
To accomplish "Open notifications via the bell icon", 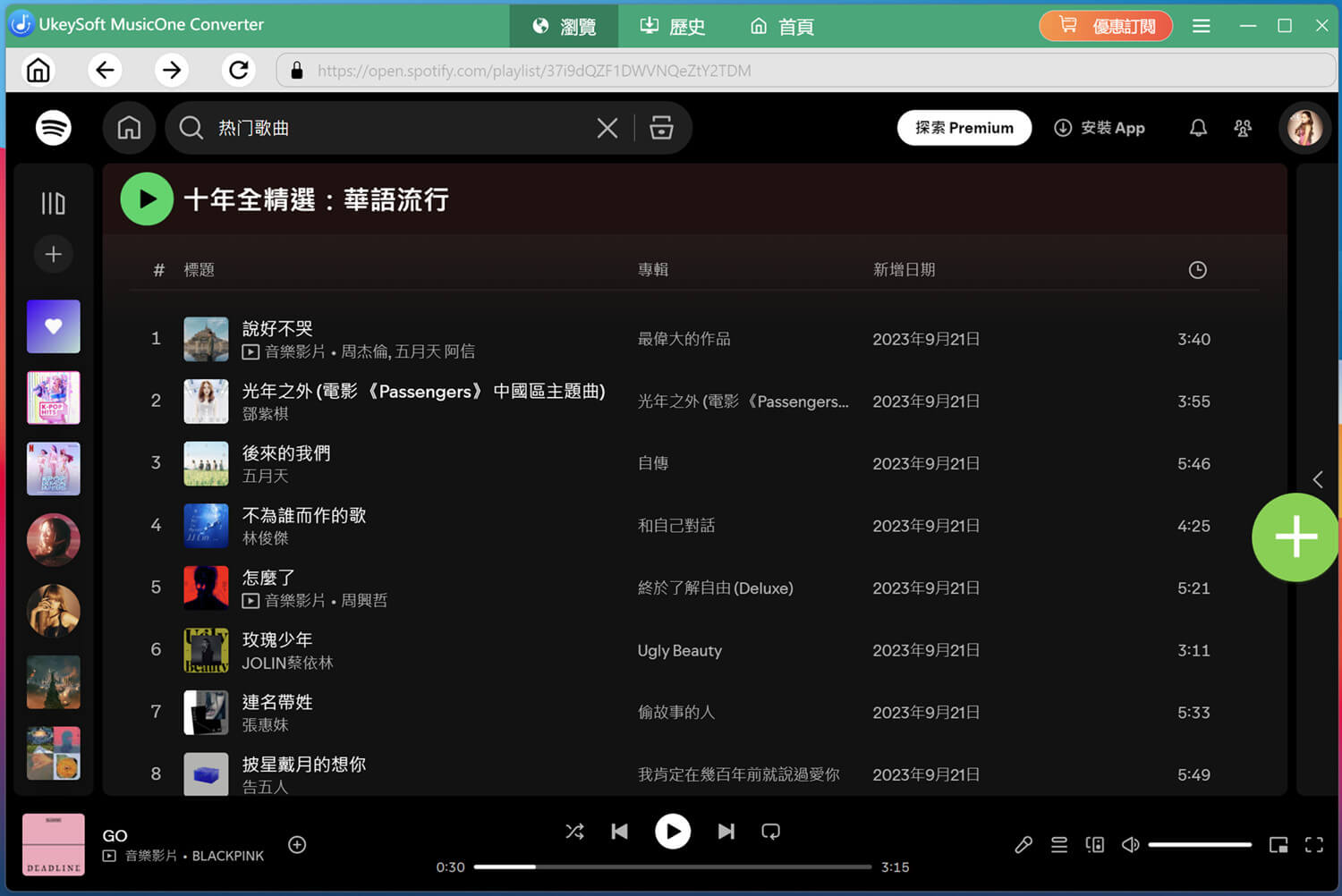I will (1198, 128).
